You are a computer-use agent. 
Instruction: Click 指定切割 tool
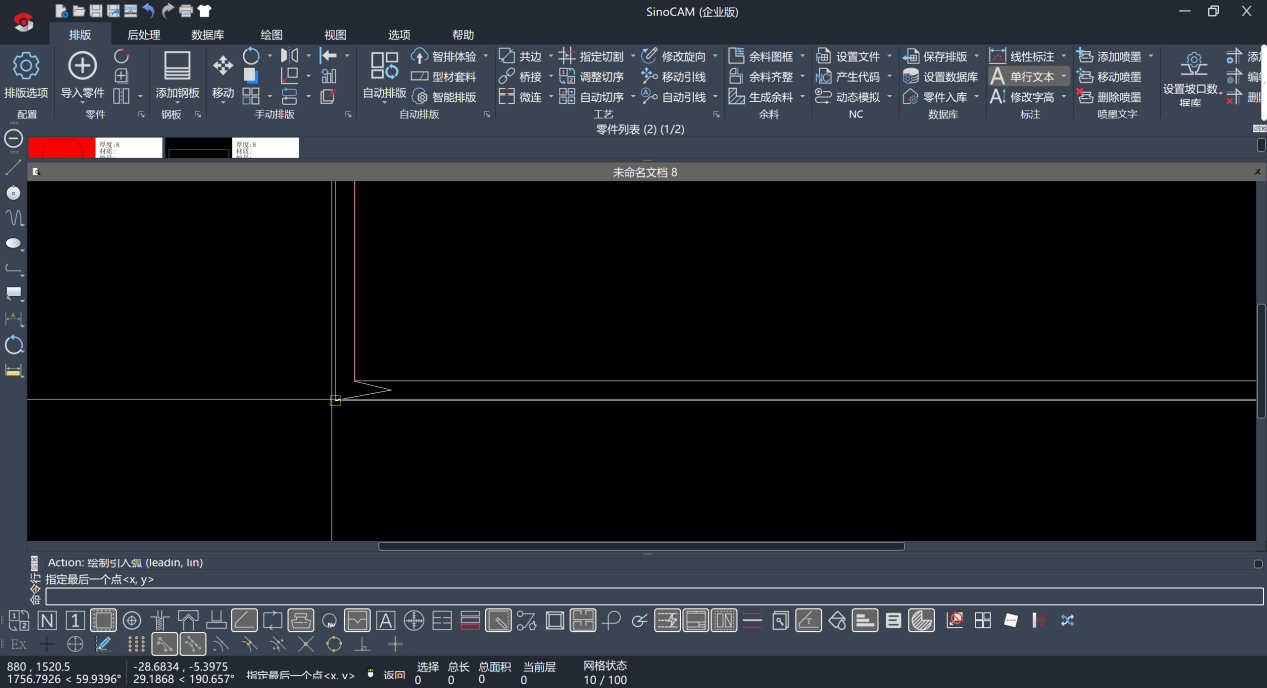point(592,57)
